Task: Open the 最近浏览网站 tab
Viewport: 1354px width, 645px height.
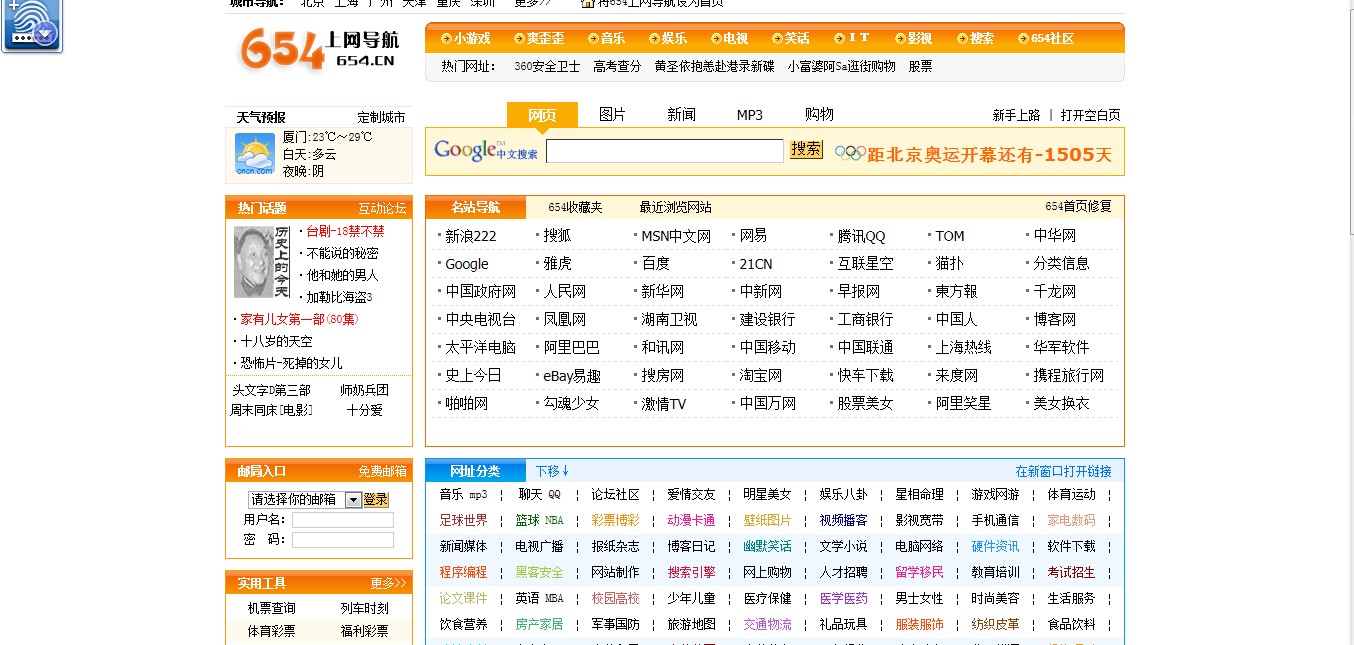Action: (676, 207)
